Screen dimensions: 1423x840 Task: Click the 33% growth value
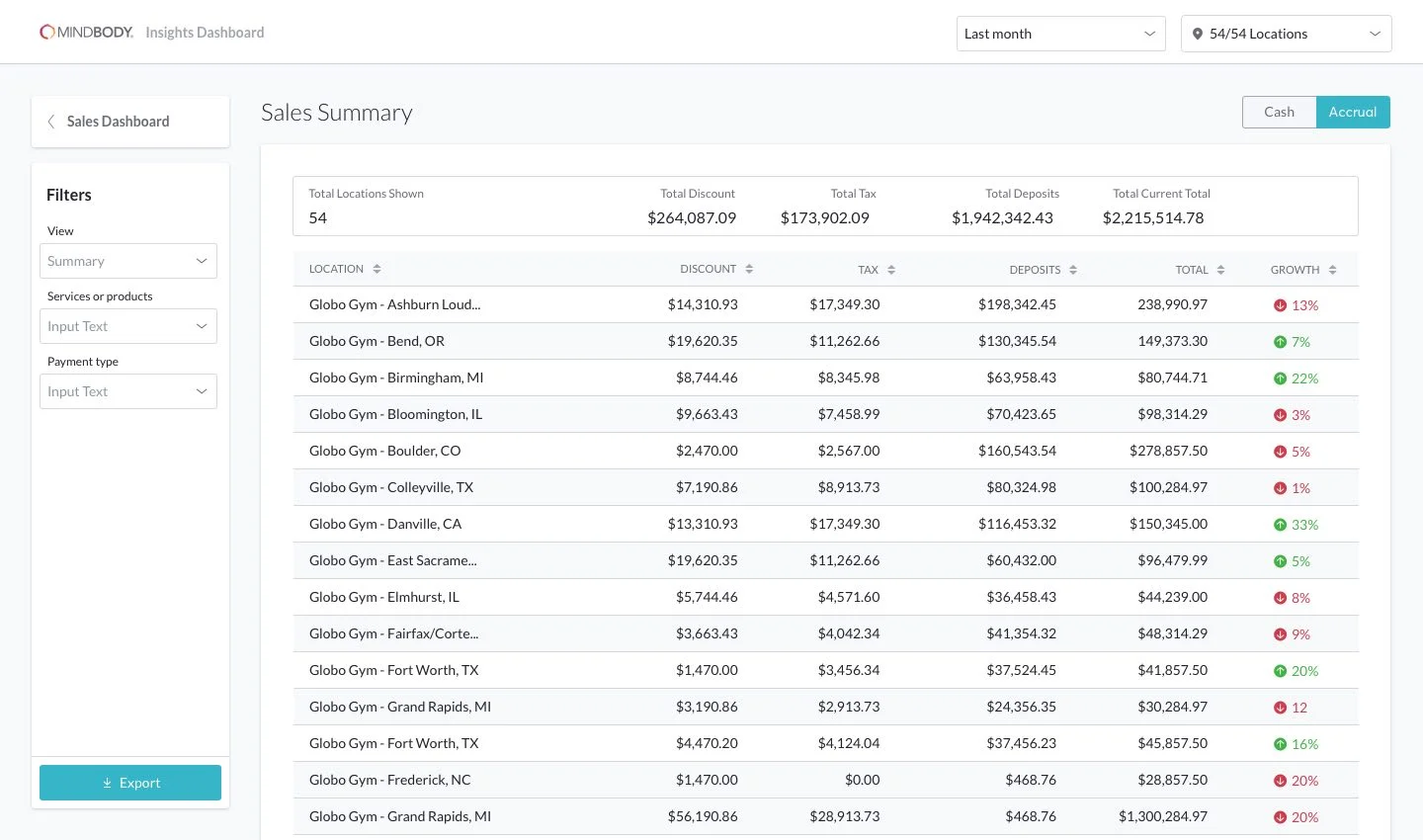[1304, 525]
